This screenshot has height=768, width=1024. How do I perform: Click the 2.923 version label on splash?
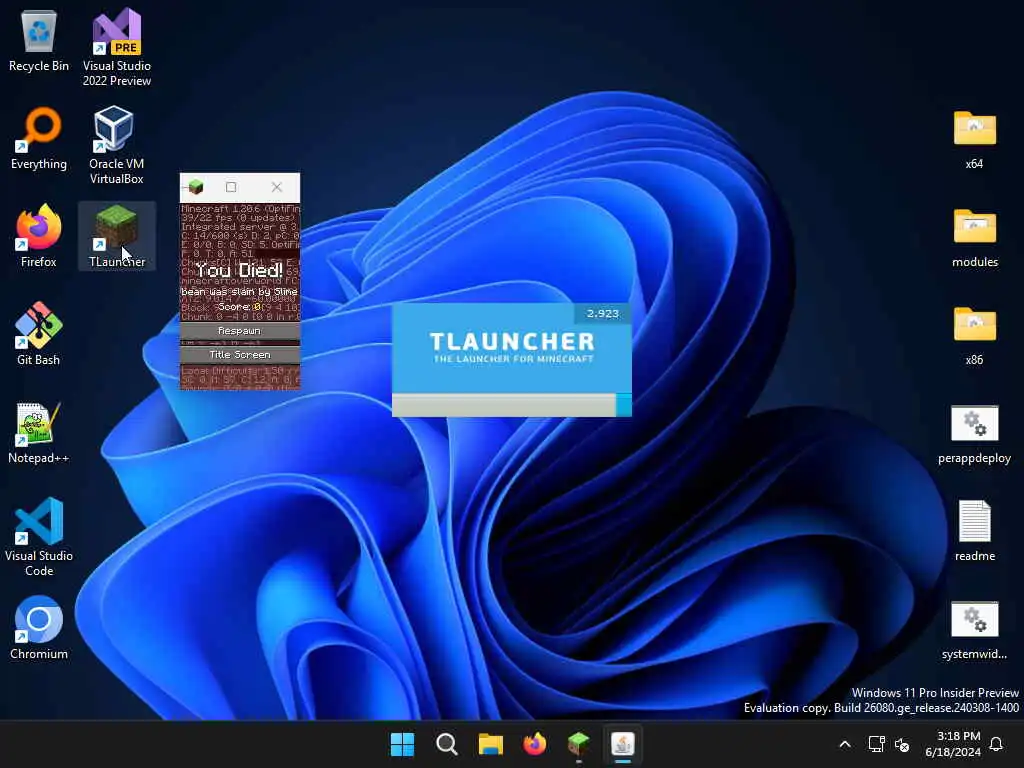[602, 313]
